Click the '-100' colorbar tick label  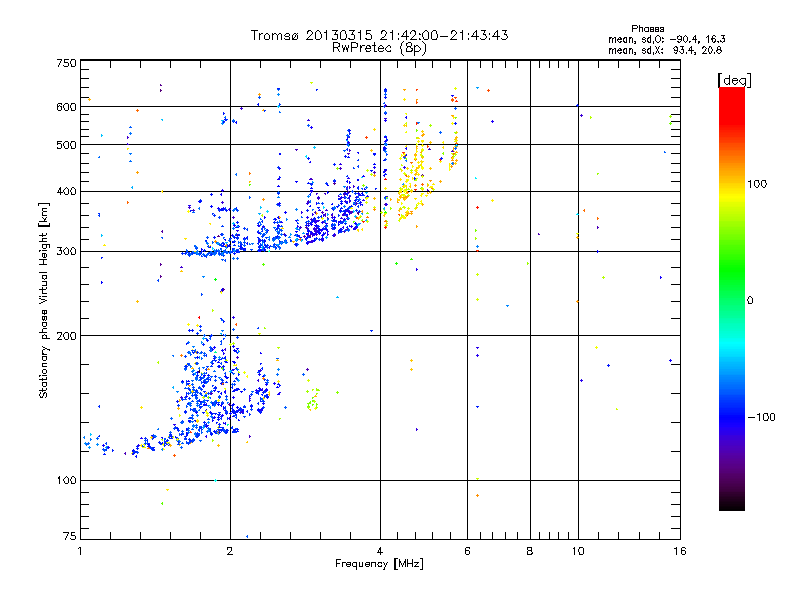coord(761,417)
